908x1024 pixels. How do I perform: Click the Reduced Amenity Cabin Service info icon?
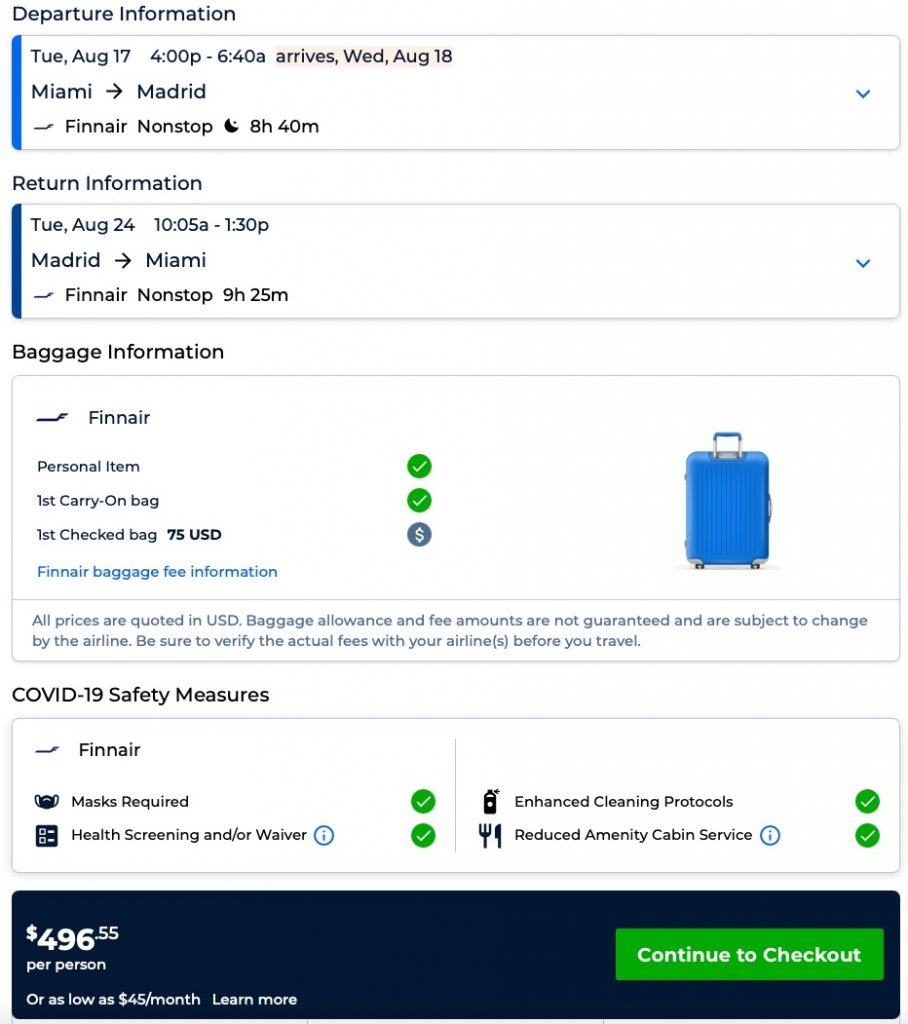[769, 835]
